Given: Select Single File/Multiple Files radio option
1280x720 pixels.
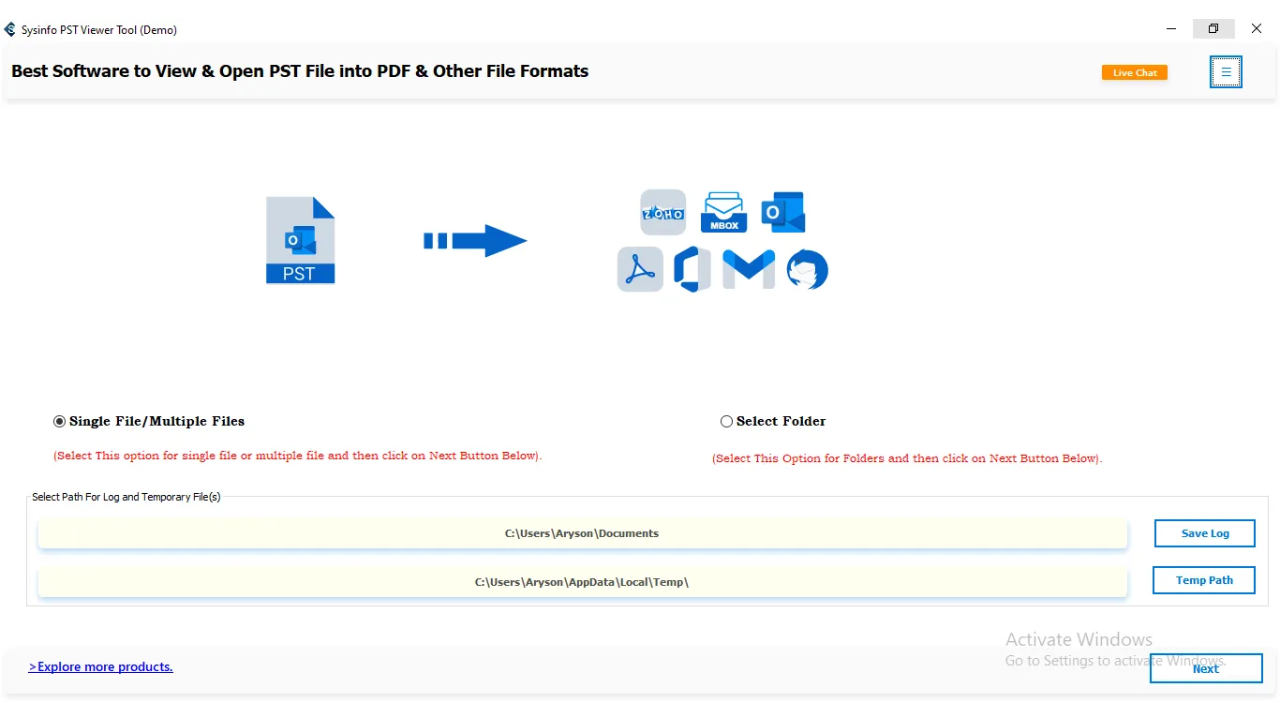Looking at the screenshot, I should tap(149, 421).
